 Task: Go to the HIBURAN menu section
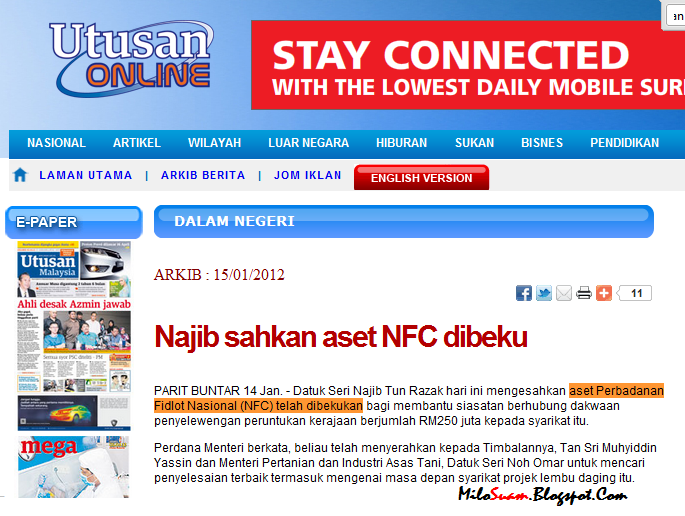pos(401,143)
